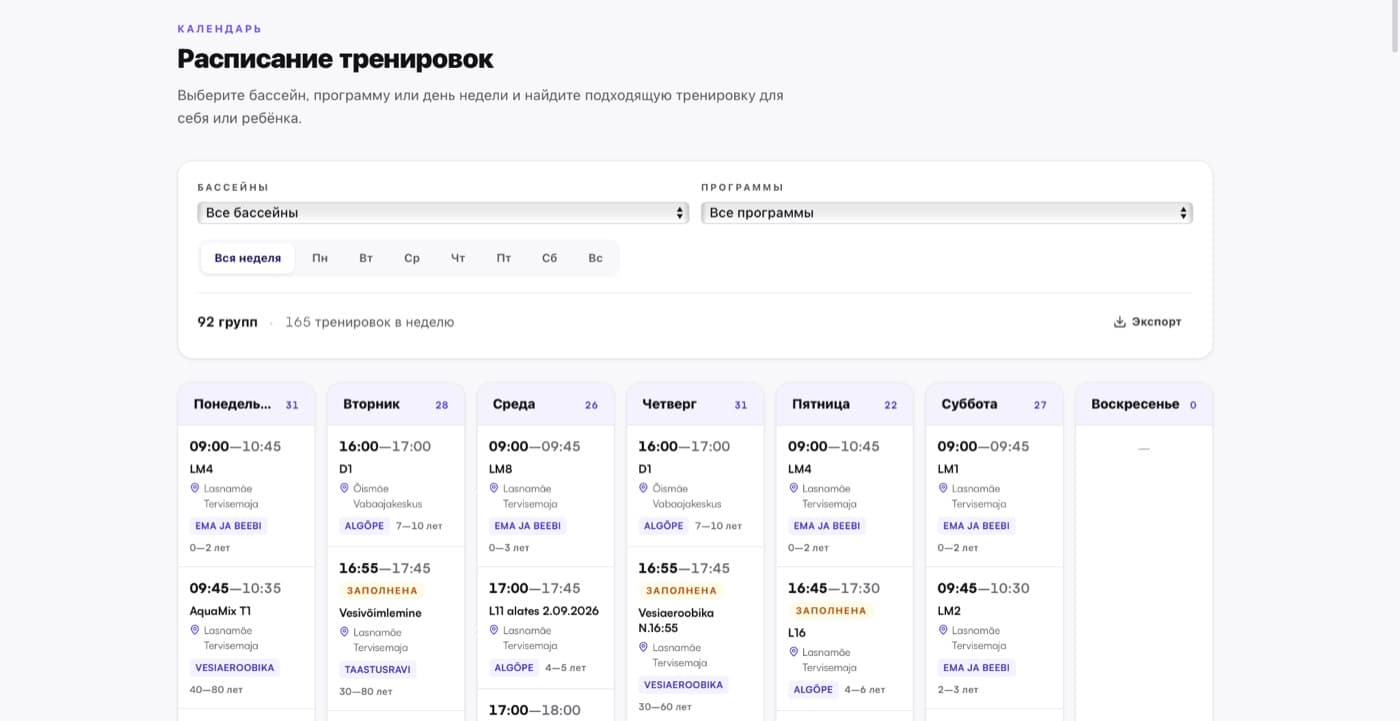Click the 92 групп count text
The height and width of the screenshot is (721, 1400).
[x=227, y=322]
